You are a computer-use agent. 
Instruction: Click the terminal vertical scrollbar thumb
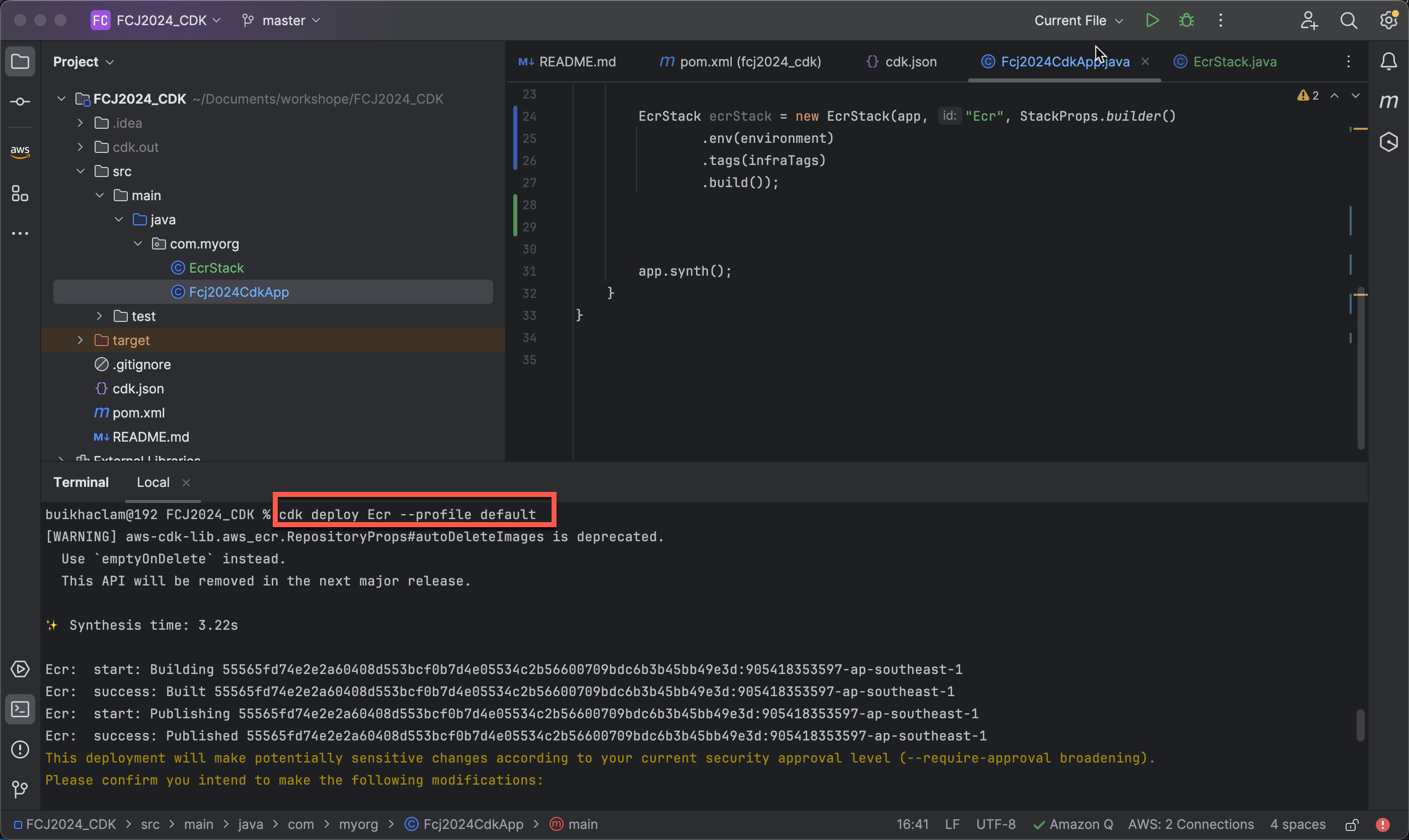[x=1360, y=725]
